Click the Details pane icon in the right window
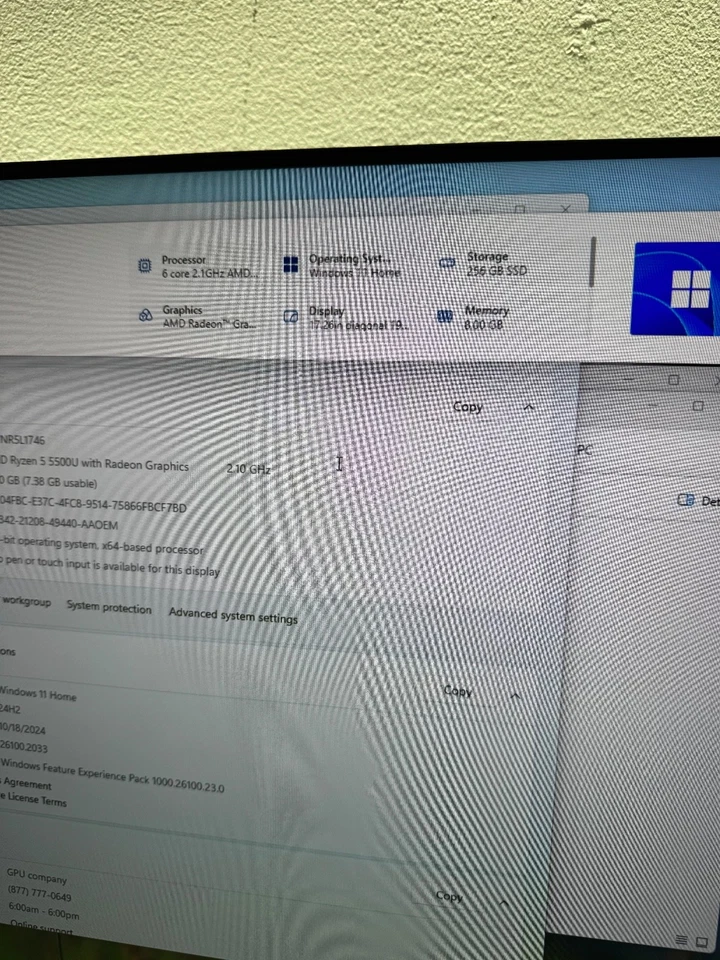720x960 pixels. pyautogui.click(x=686, y=500)
